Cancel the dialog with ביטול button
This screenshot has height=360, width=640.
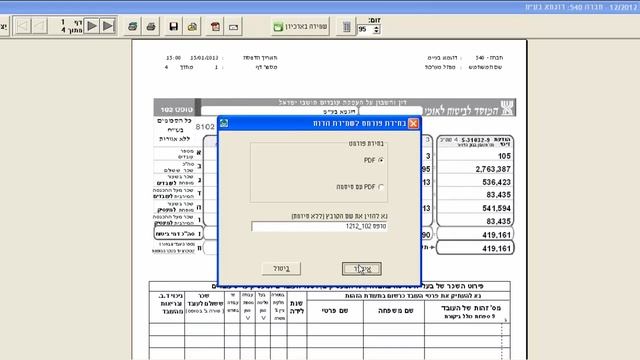coord(281,269)
